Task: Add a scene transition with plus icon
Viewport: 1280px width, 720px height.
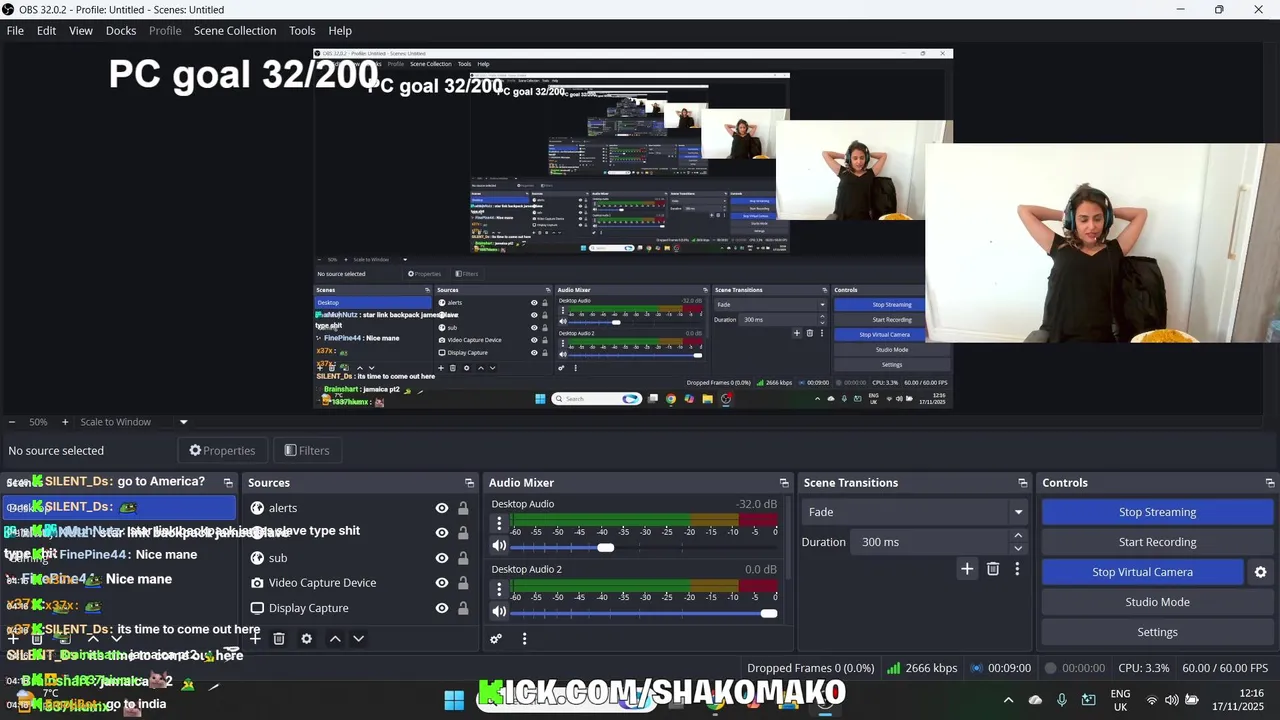Action: tap(967, 569)
